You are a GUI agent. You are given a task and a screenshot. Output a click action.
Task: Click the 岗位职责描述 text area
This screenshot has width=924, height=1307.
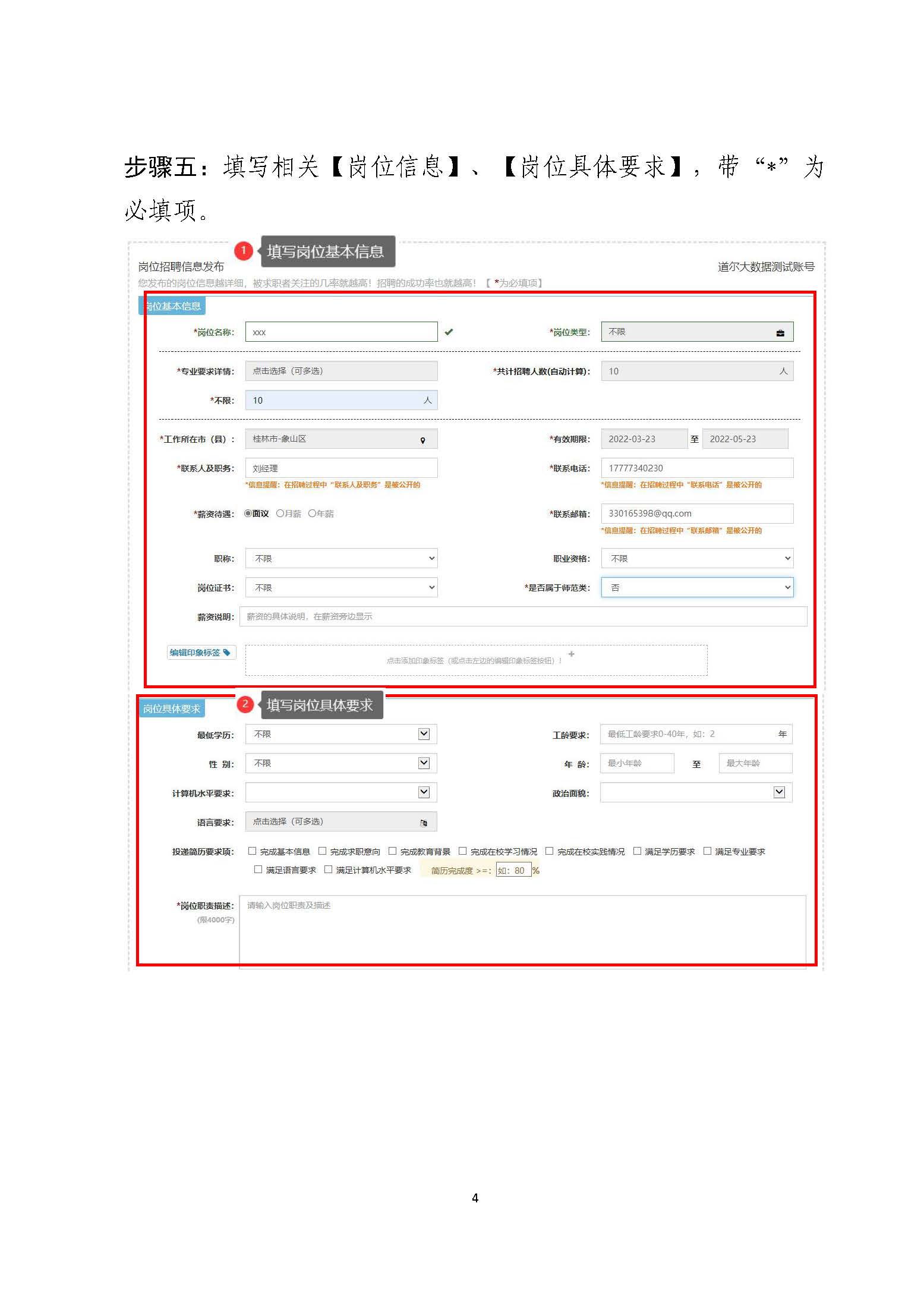522,930
